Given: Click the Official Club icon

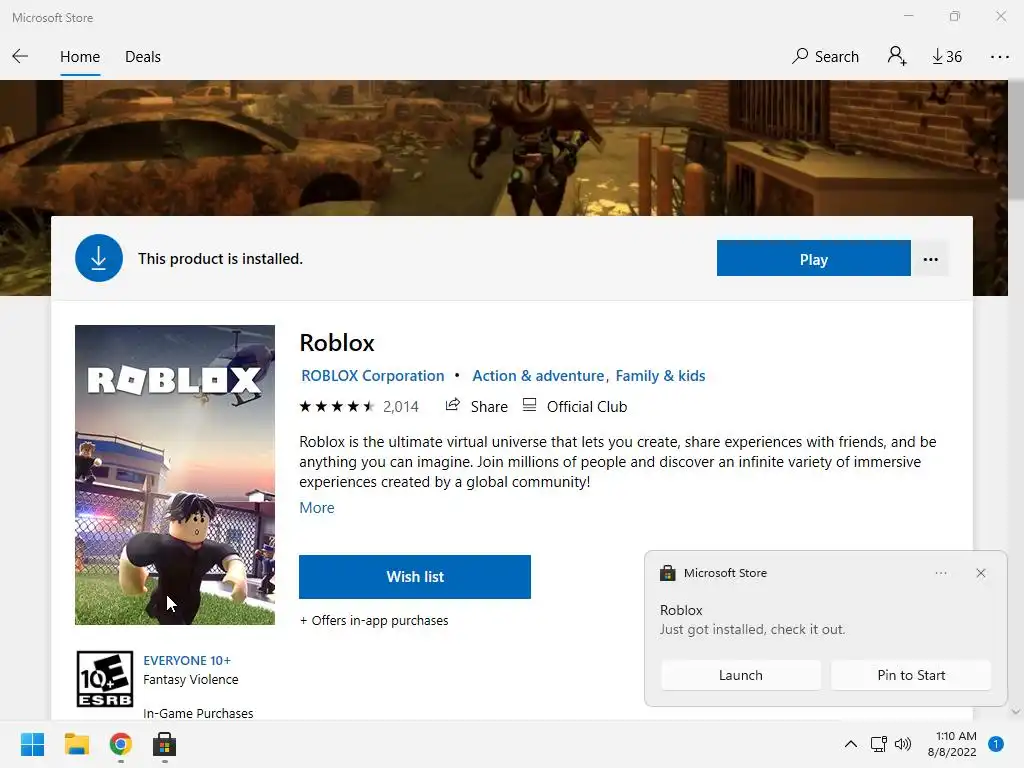Looking at the screenshot, I should (529, 405).
